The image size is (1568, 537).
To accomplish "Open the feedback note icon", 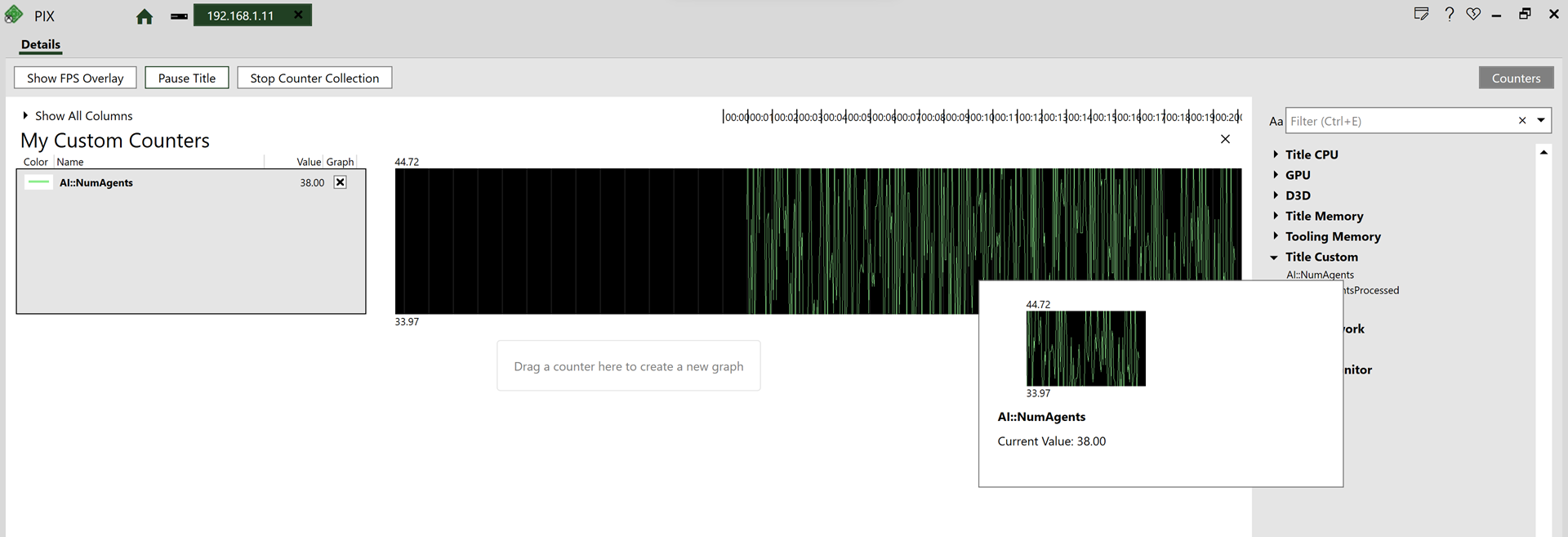I will coord(1422,14).
